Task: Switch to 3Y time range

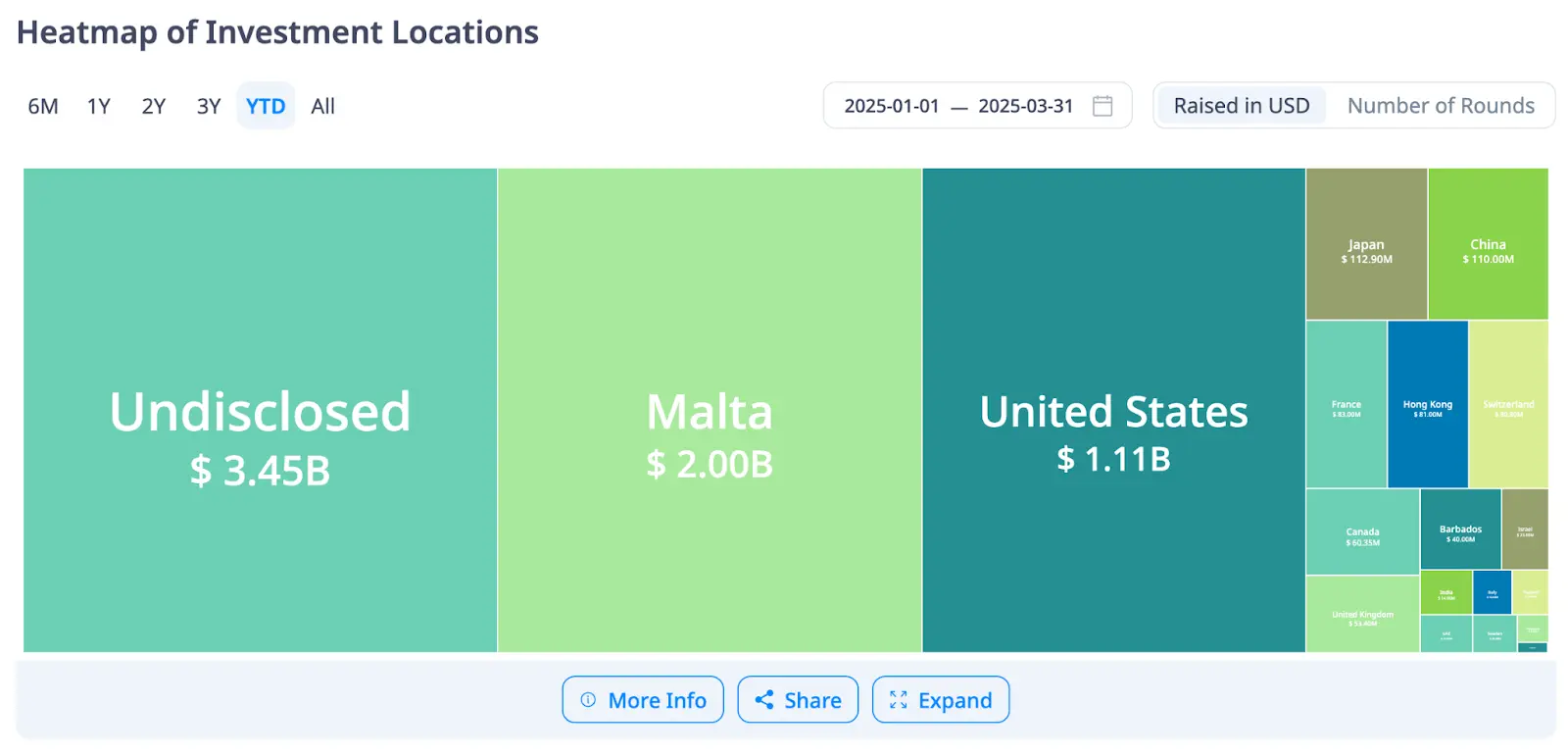Action: (x=209, y=106)
